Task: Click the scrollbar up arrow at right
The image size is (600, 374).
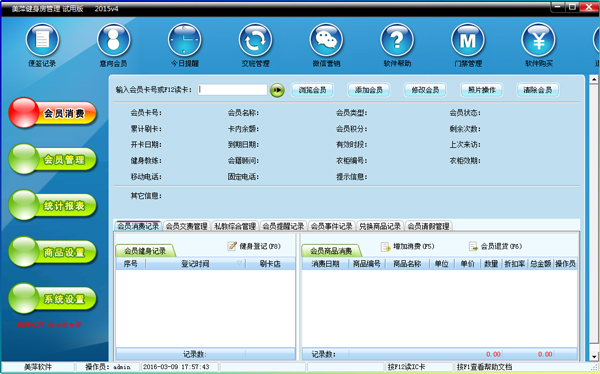Action: coord(593,80)
